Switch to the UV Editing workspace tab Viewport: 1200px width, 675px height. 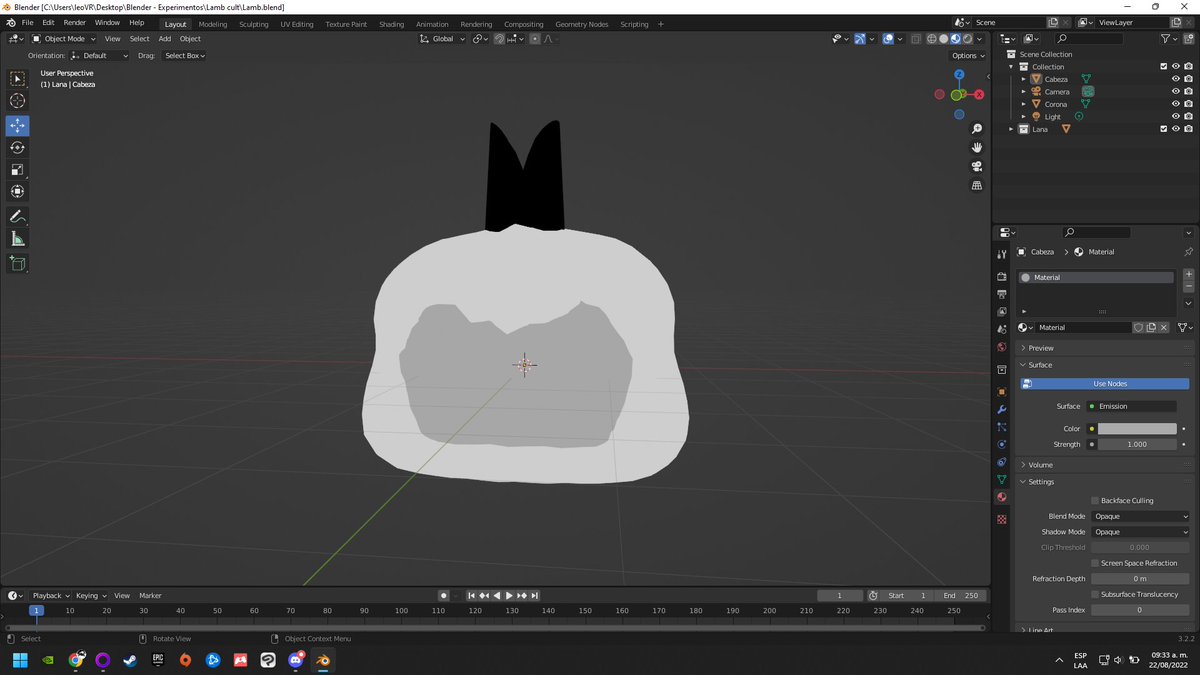297,24
